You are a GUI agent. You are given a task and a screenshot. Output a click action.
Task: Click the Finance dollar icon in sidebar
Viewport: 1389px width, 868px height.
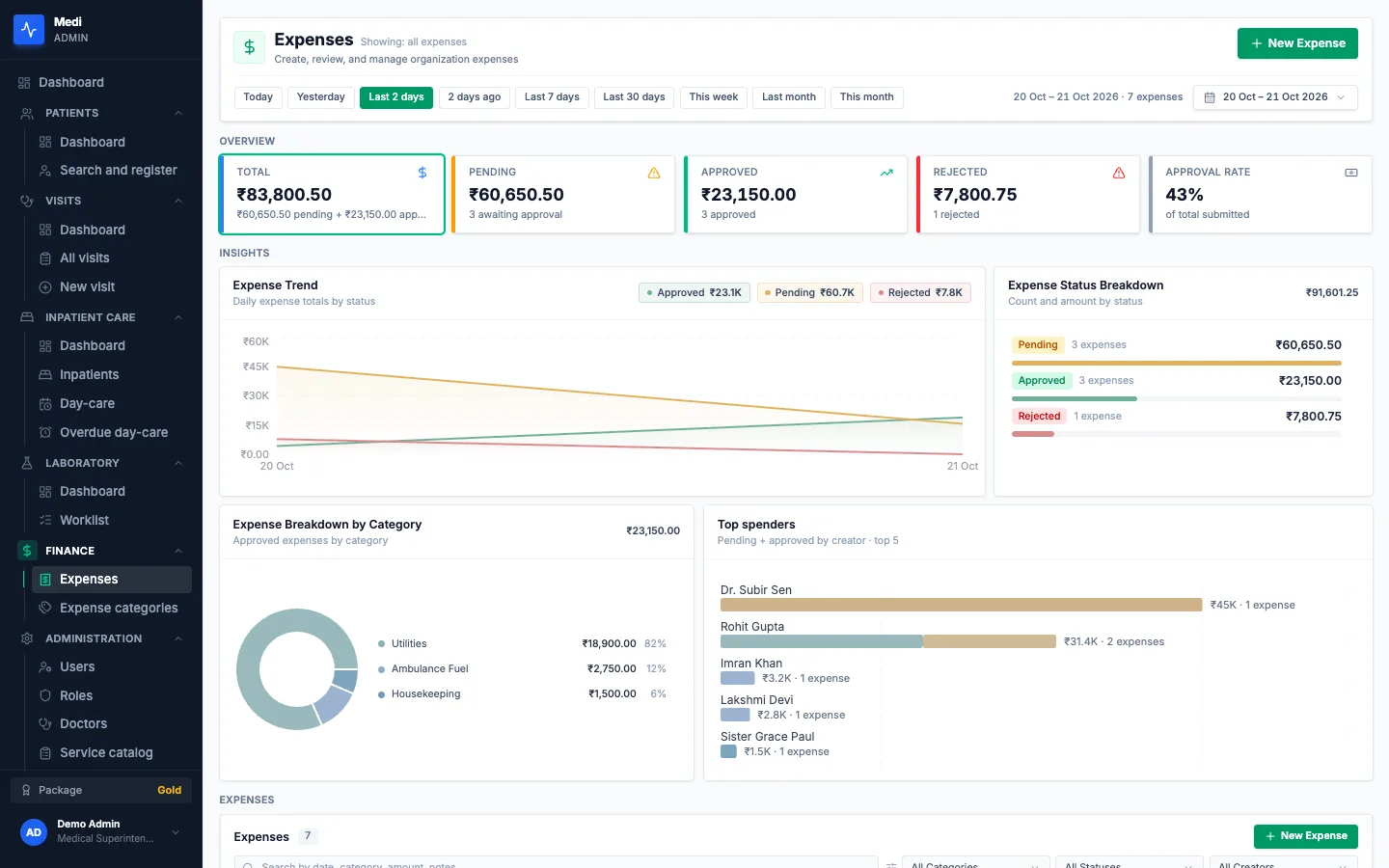click(27, 551)
